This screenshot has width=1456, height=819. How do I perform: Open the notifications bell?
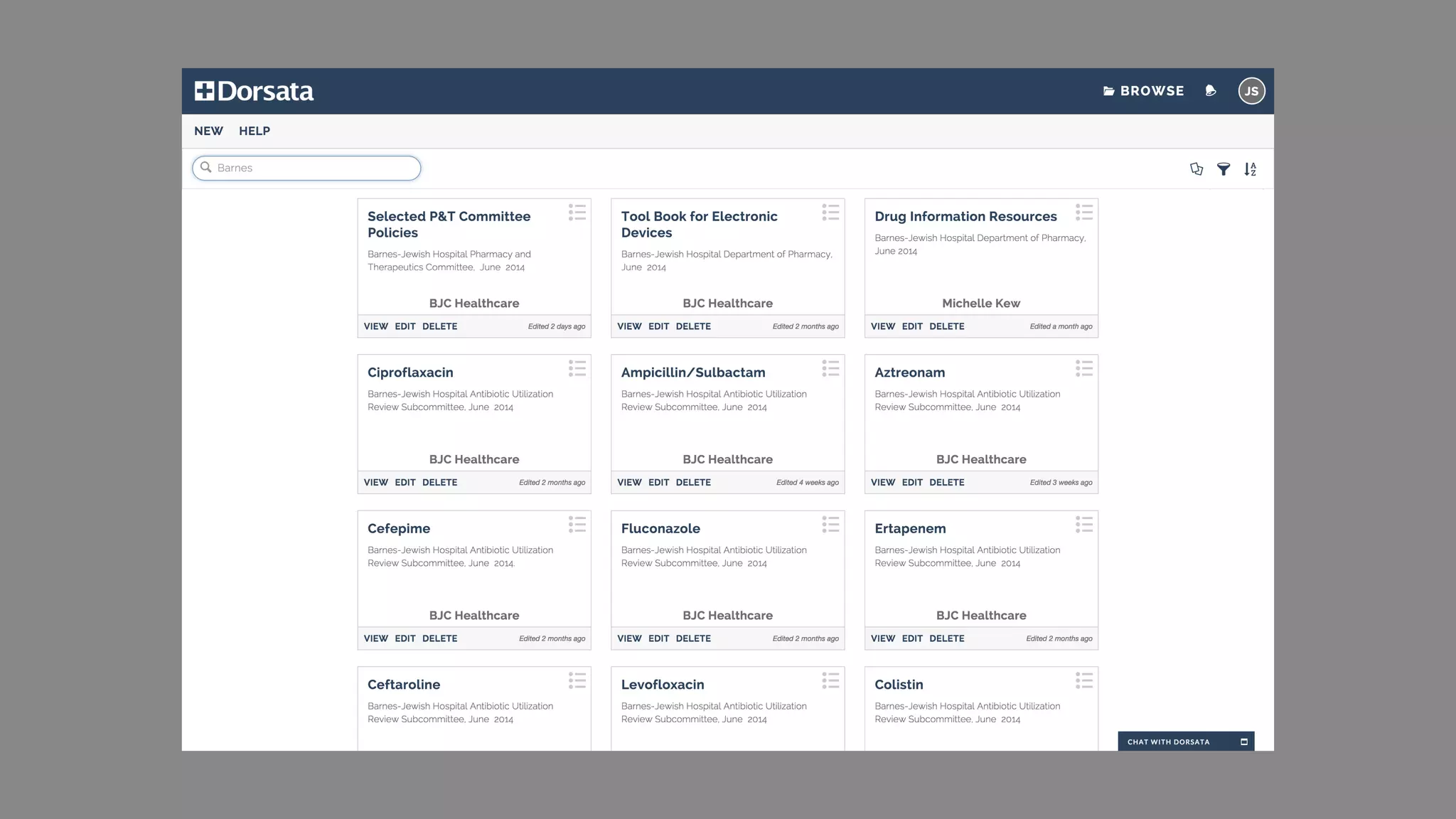click(x=1211, y=91)
